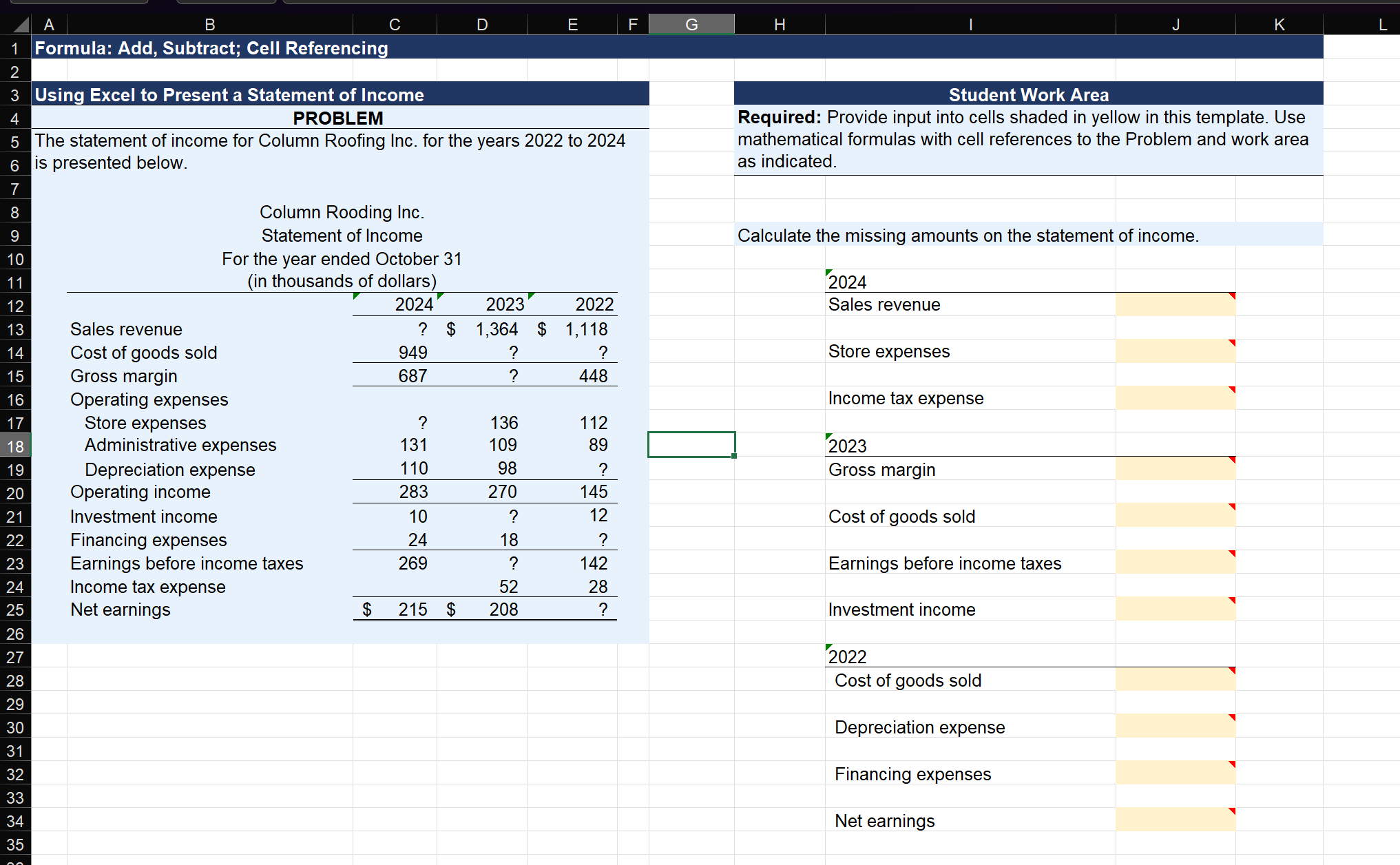
Task: Select row 1 header
Action: pyautogui.click(x=15, y=48)
